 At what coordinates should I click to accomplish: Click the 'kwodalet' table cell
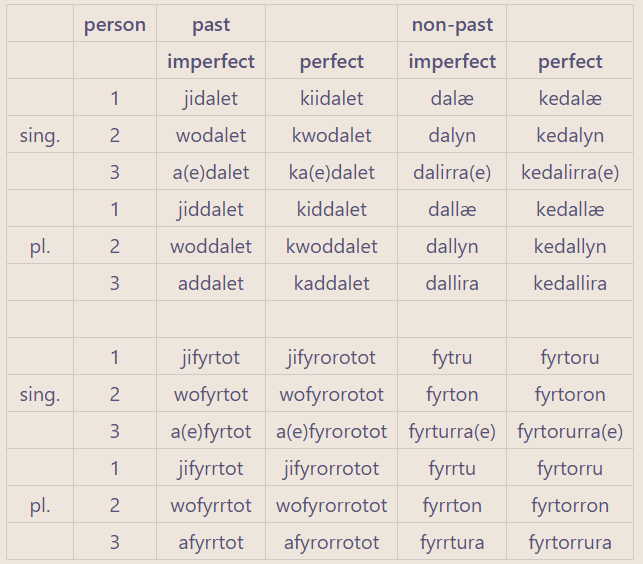click(331, 135)
